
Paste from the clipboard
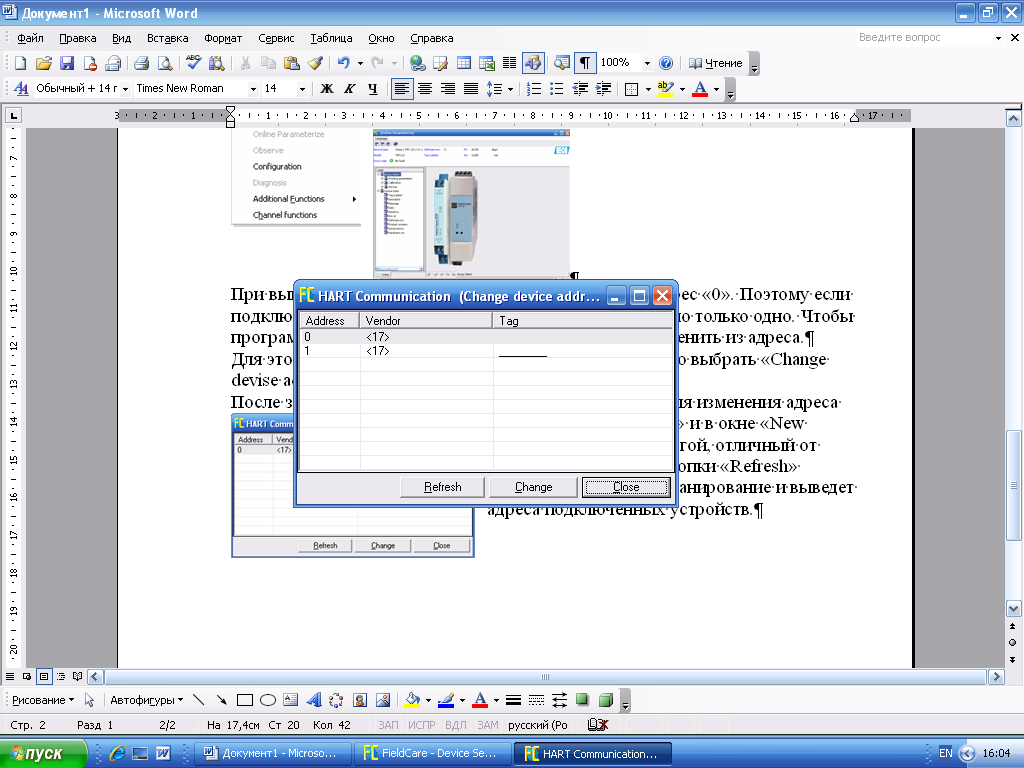291,63
